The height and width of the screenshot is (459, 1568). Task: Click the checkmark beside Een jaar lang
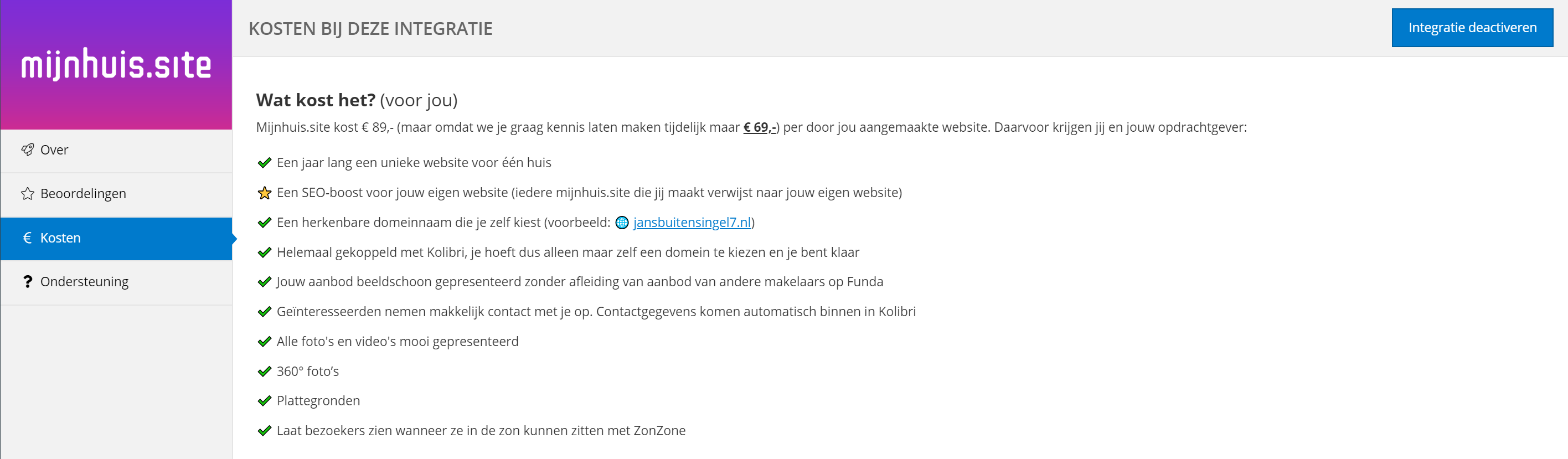point(264,163)
